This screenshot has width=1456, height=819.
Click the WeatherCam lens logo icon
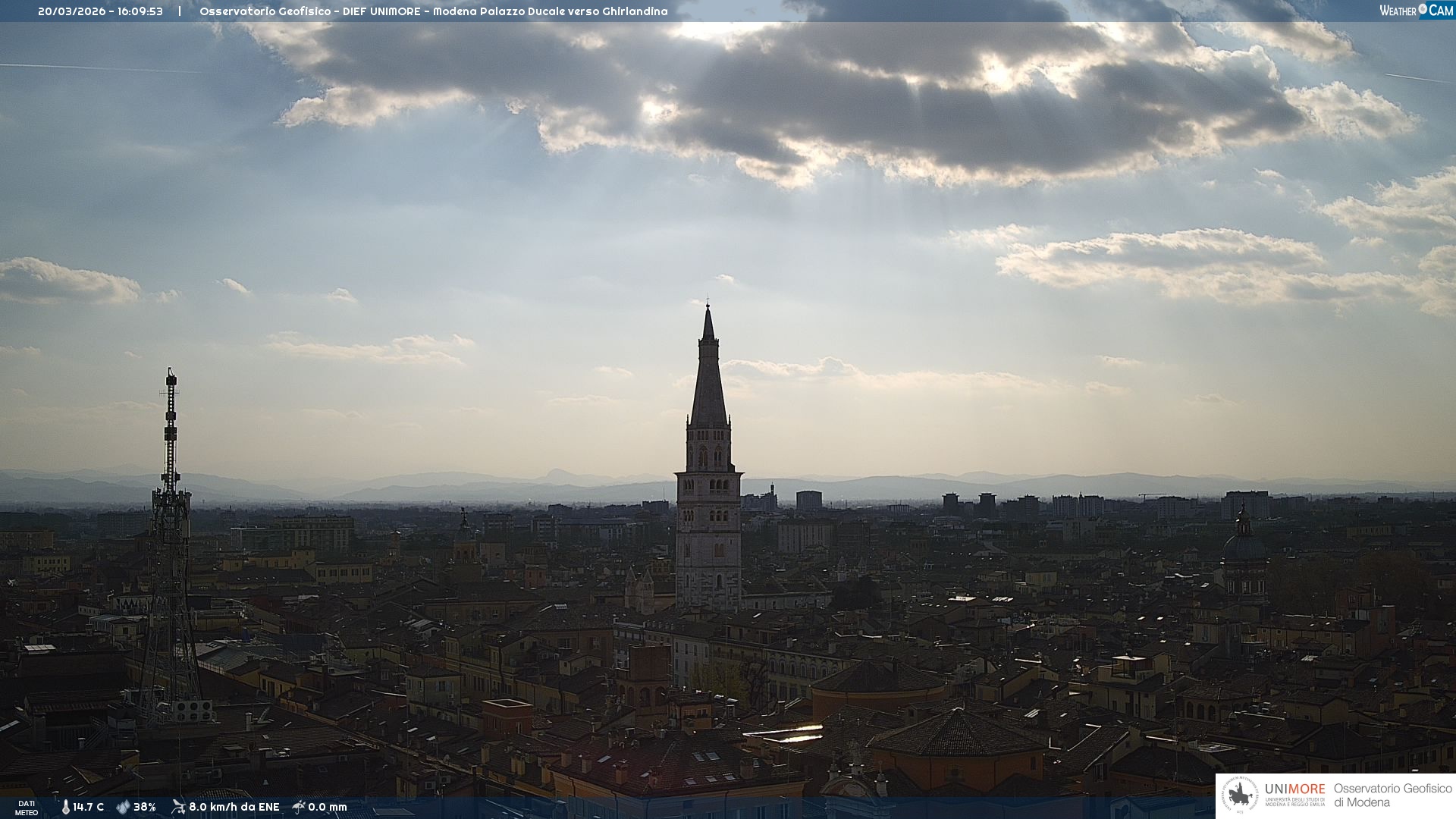[x=1423, y=9]
